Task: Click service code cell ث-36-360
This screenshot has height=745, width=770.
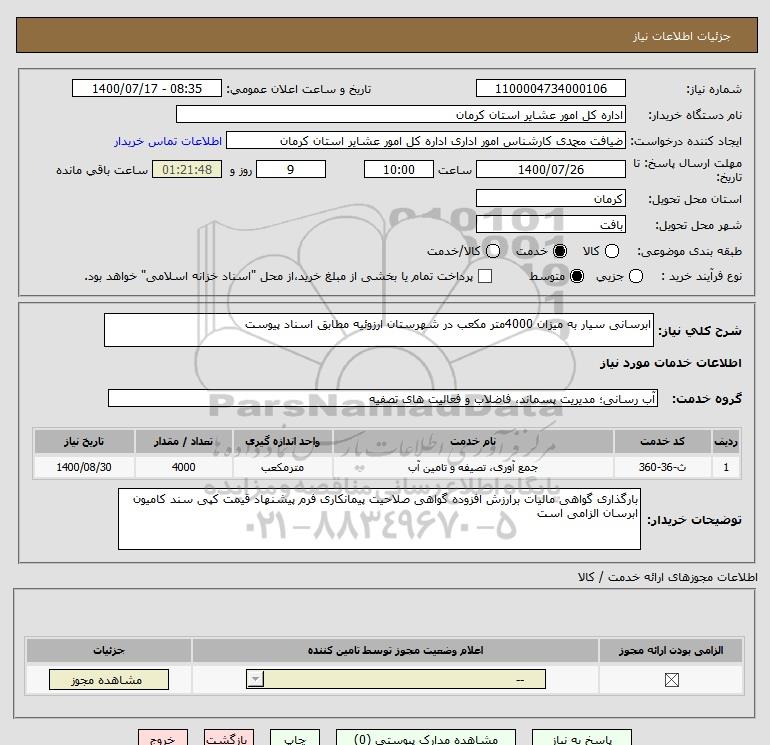Action: click(x=662, y=467)
